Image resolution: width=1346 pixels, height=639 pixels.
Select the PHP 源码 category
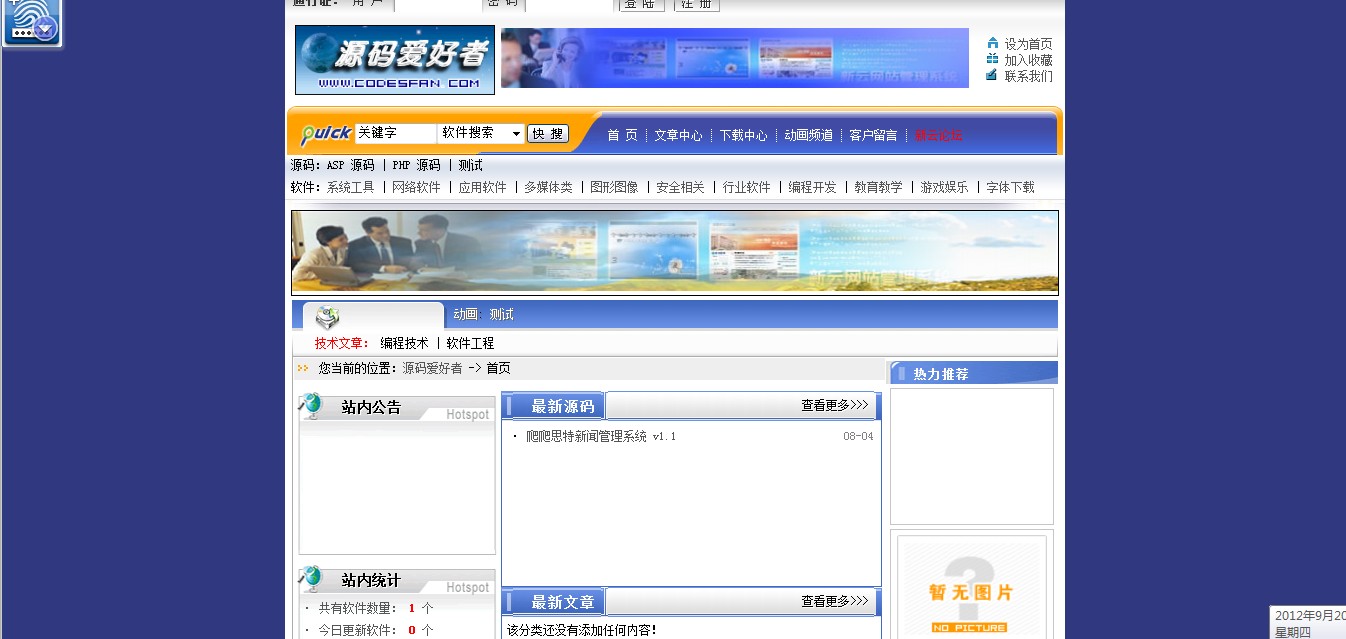pyautogui.click(x=416, y=165)
